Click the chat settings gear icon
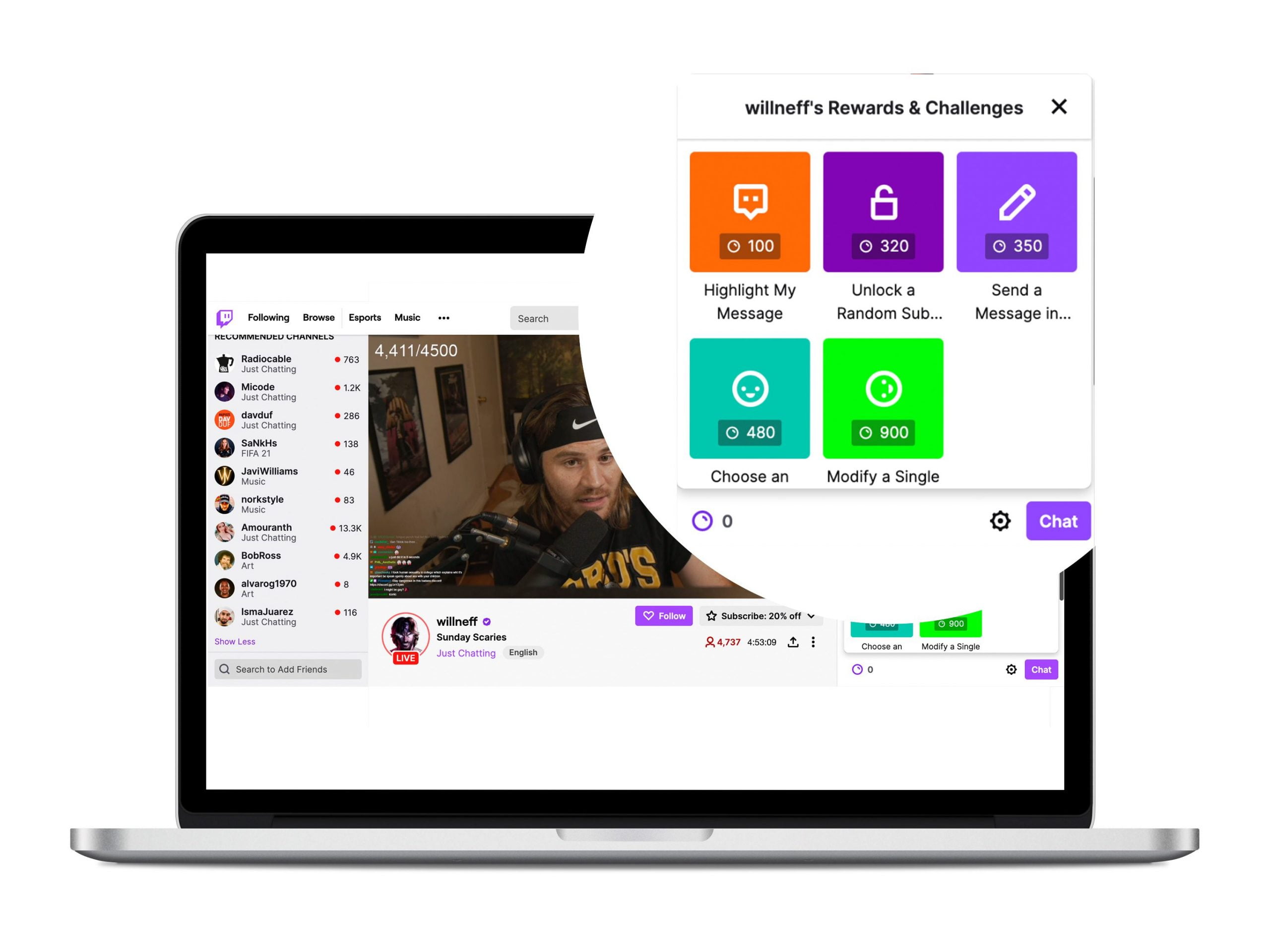 click(1000, 519)
